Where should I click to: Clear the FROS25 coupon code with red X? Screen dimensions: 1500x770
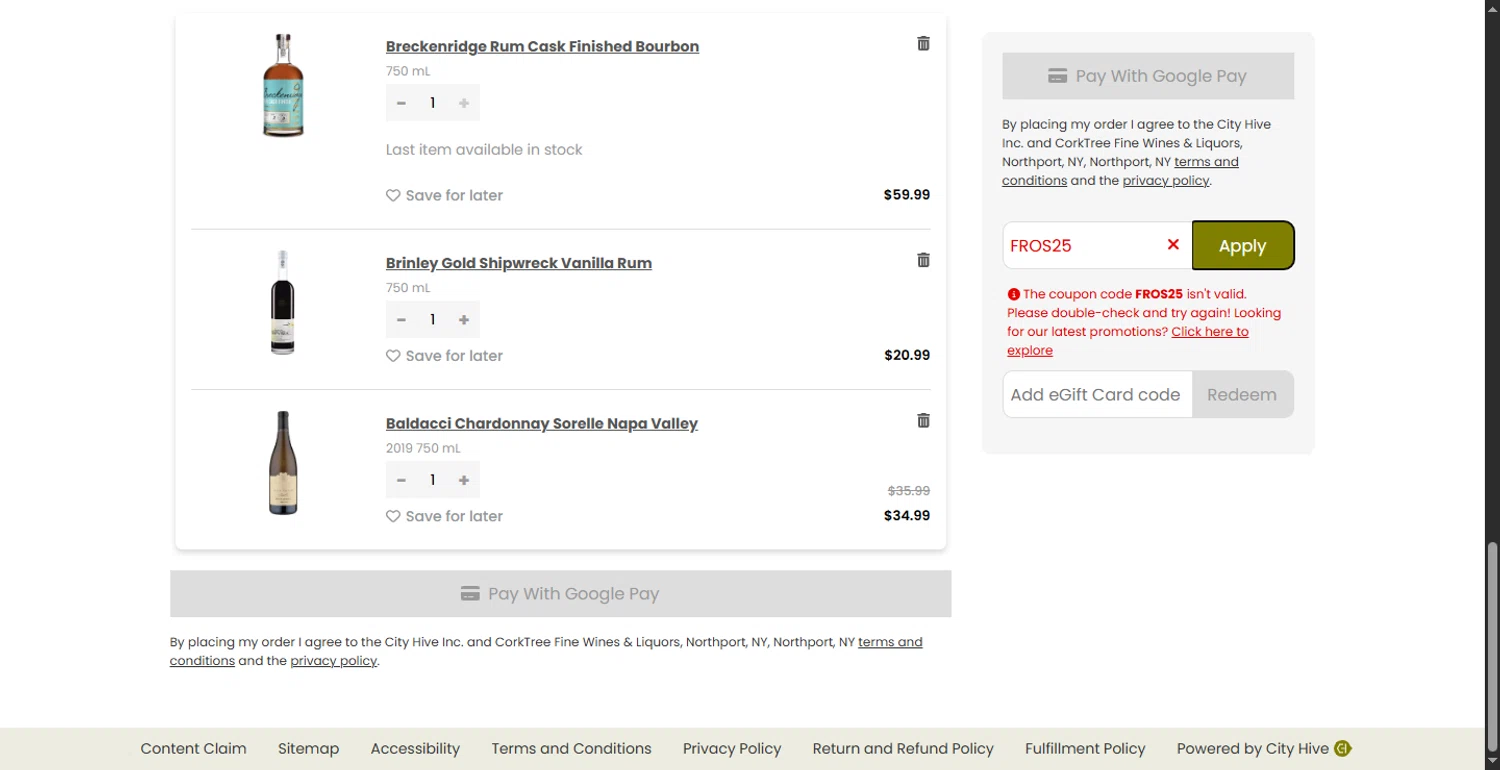(1173, 245)
